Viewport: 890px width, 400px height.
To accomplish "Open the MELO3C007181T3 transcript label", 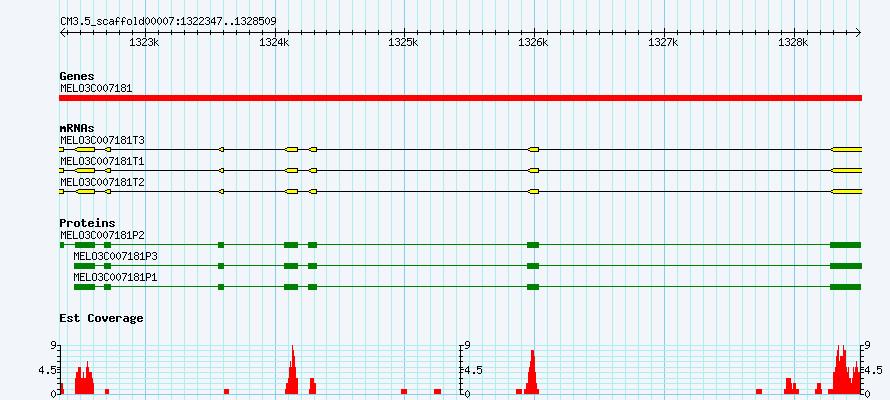I will (x=102, y=140).
